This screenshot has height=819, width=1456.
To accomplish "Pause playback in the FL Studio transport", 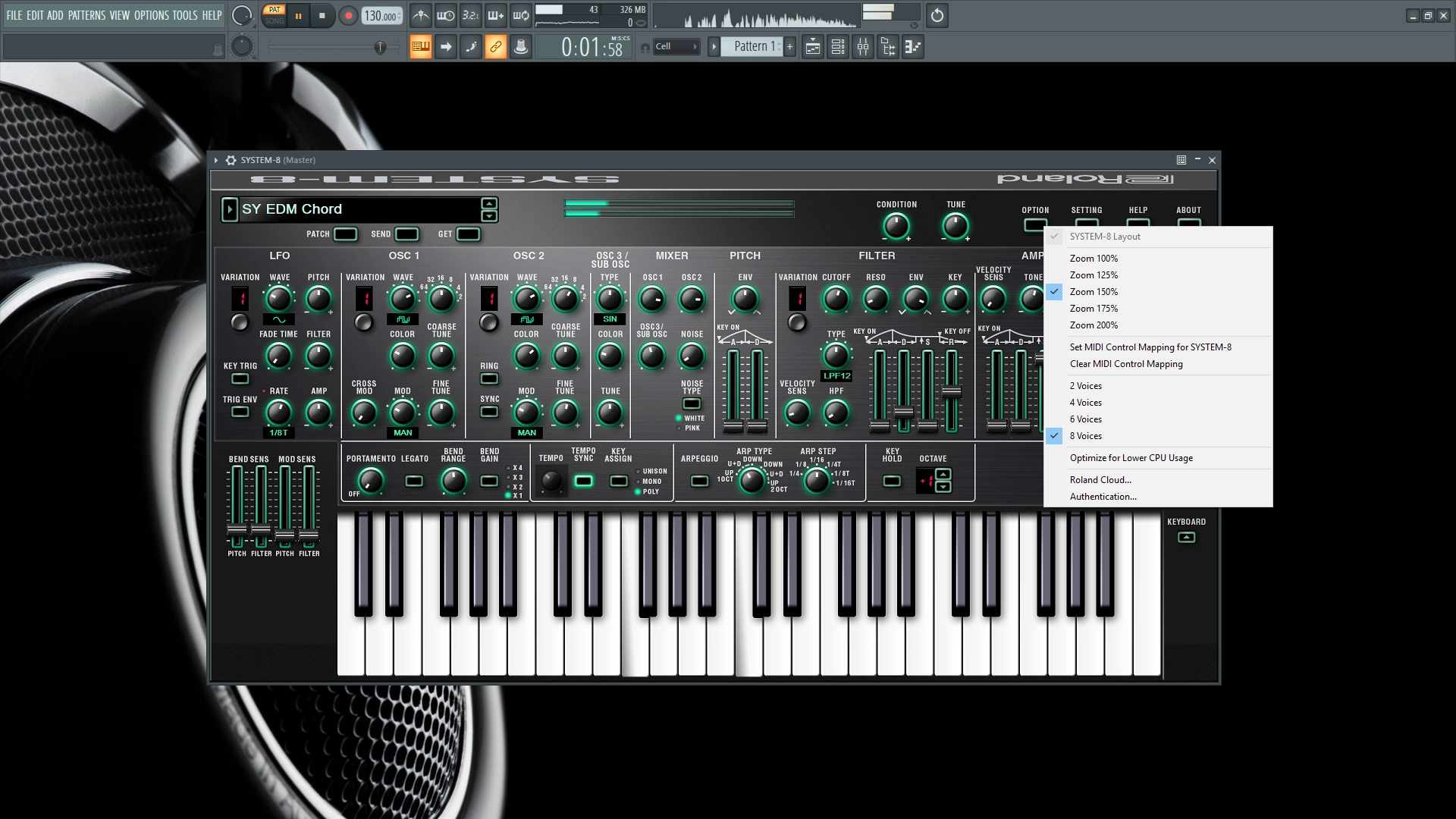I will pyautogui.click(x=299, y=15).
